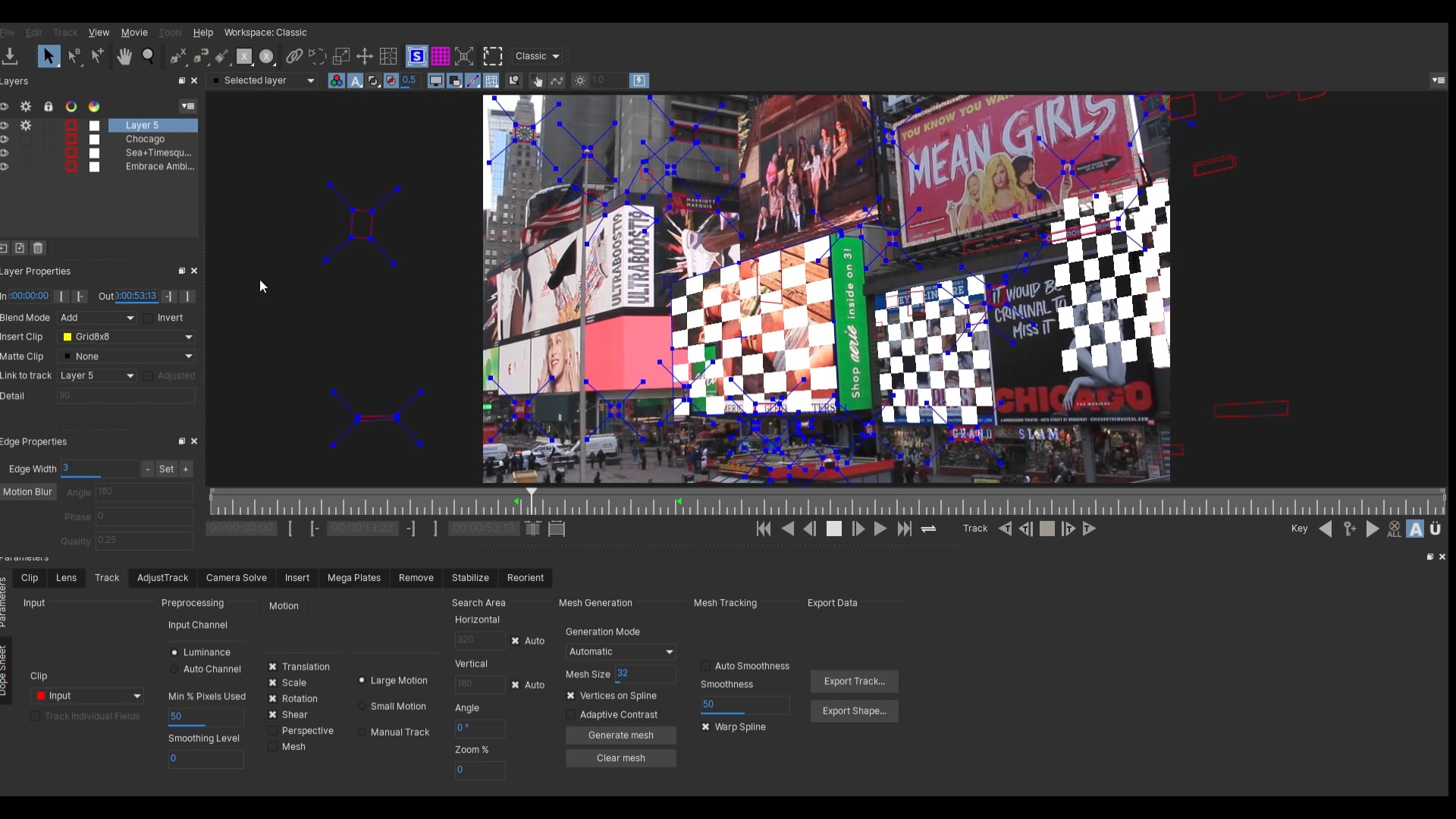Open the Insert Clip Grid8x8 dropdown
This screenshot has height=819, width=1456.
point(127,337)
